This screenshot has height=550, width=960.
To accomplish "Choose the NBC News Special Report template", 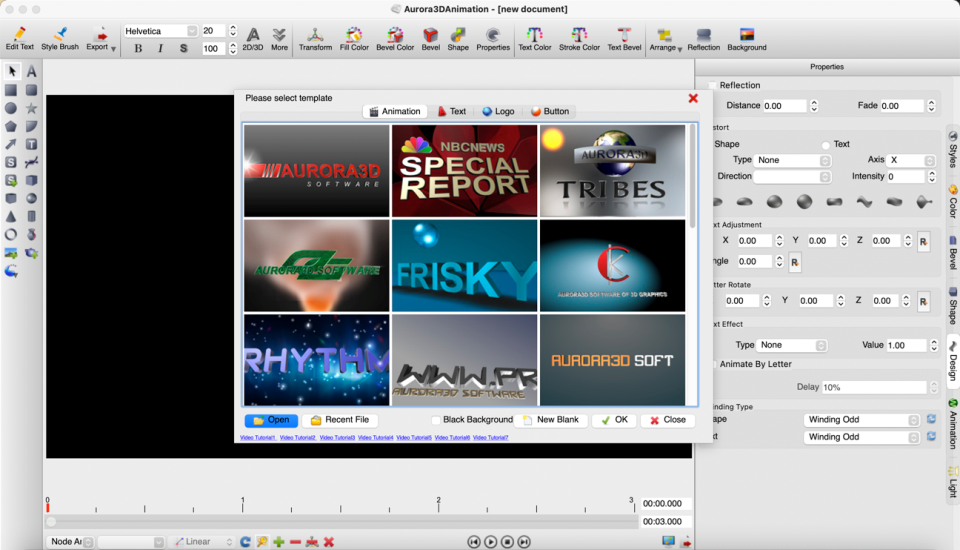I will 465,170.
